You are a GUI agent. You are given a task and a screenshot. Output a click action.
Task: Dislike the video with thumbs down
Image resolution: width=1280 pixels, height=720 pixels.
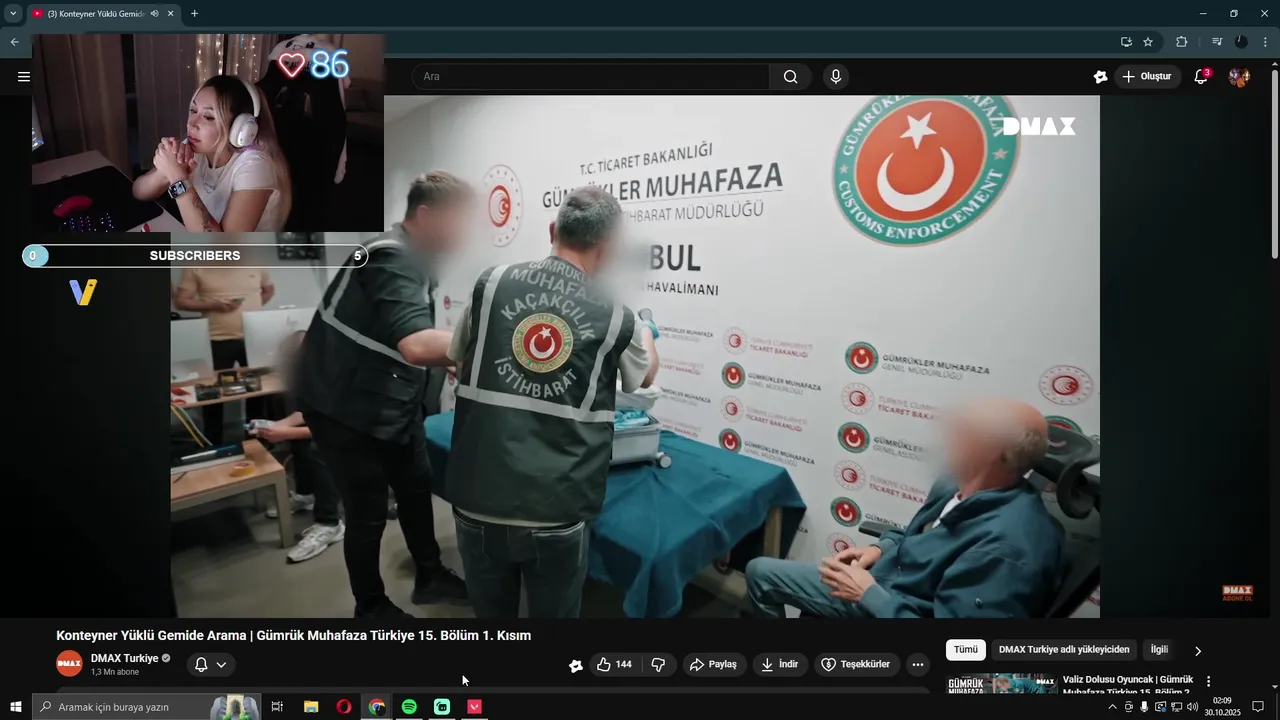click(x=658, y=664)
